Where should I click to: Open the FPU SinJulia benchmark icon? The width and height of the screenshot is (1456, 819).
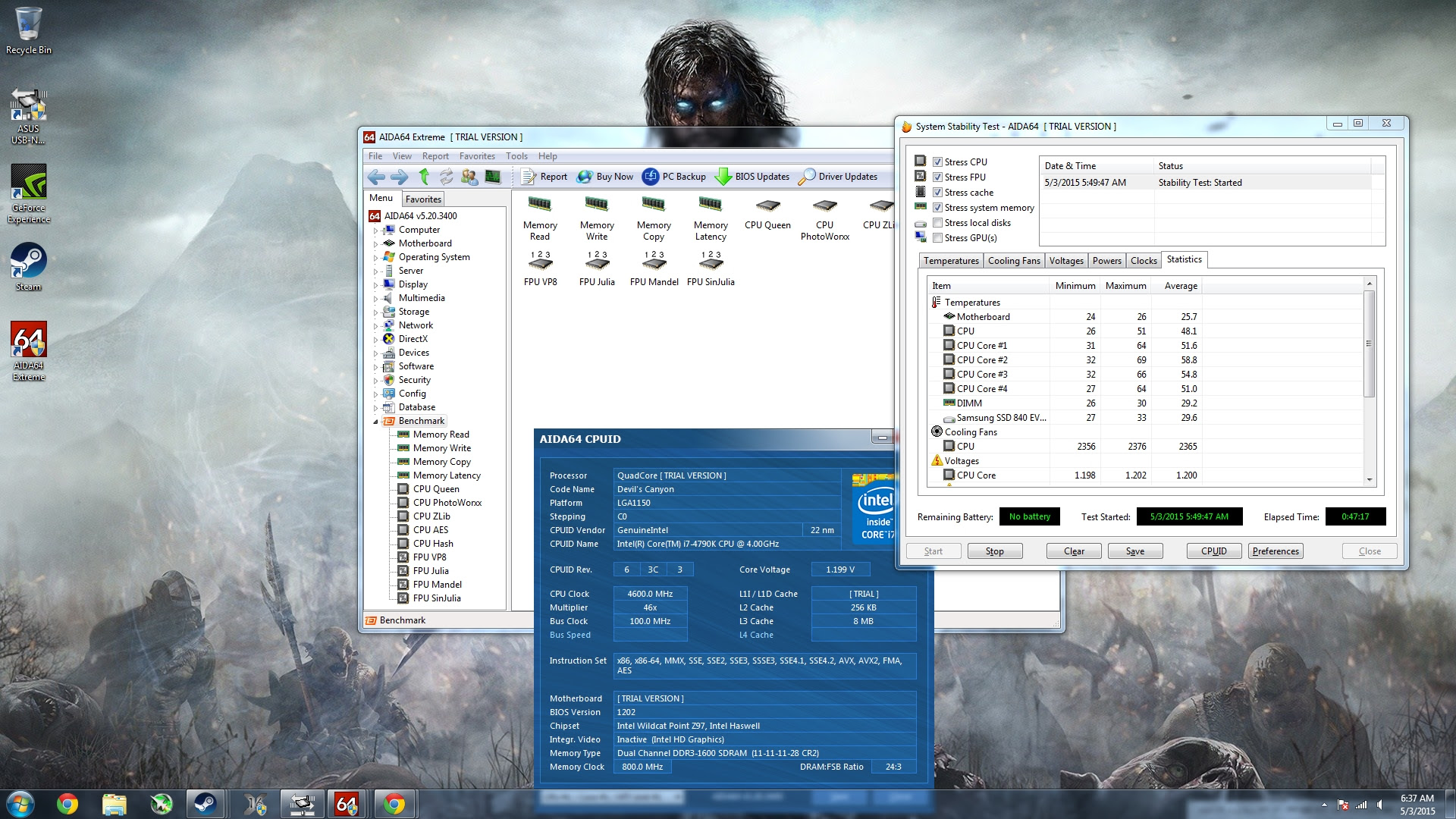(711, 268)
